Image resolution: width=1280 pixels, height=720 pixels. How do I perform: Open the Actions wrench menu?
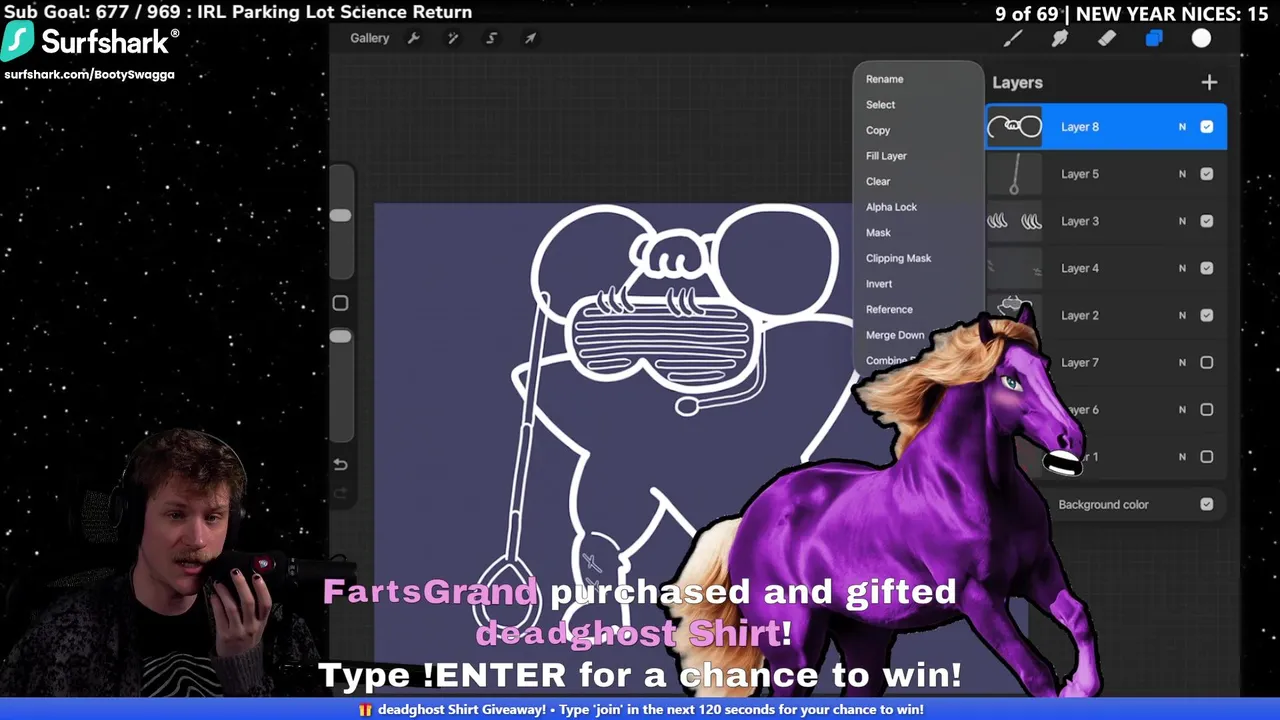414,38
